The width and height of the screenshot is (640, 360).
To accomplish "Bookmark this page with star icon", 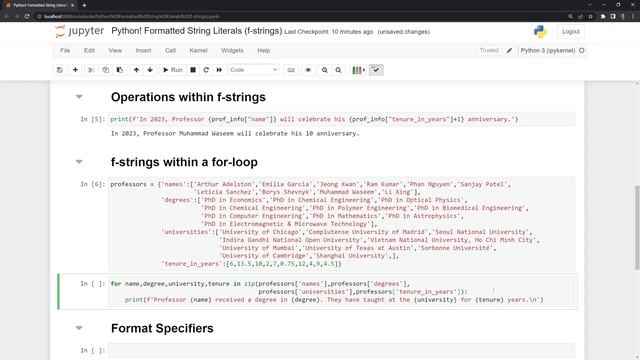I will click(x=591, y=16).
